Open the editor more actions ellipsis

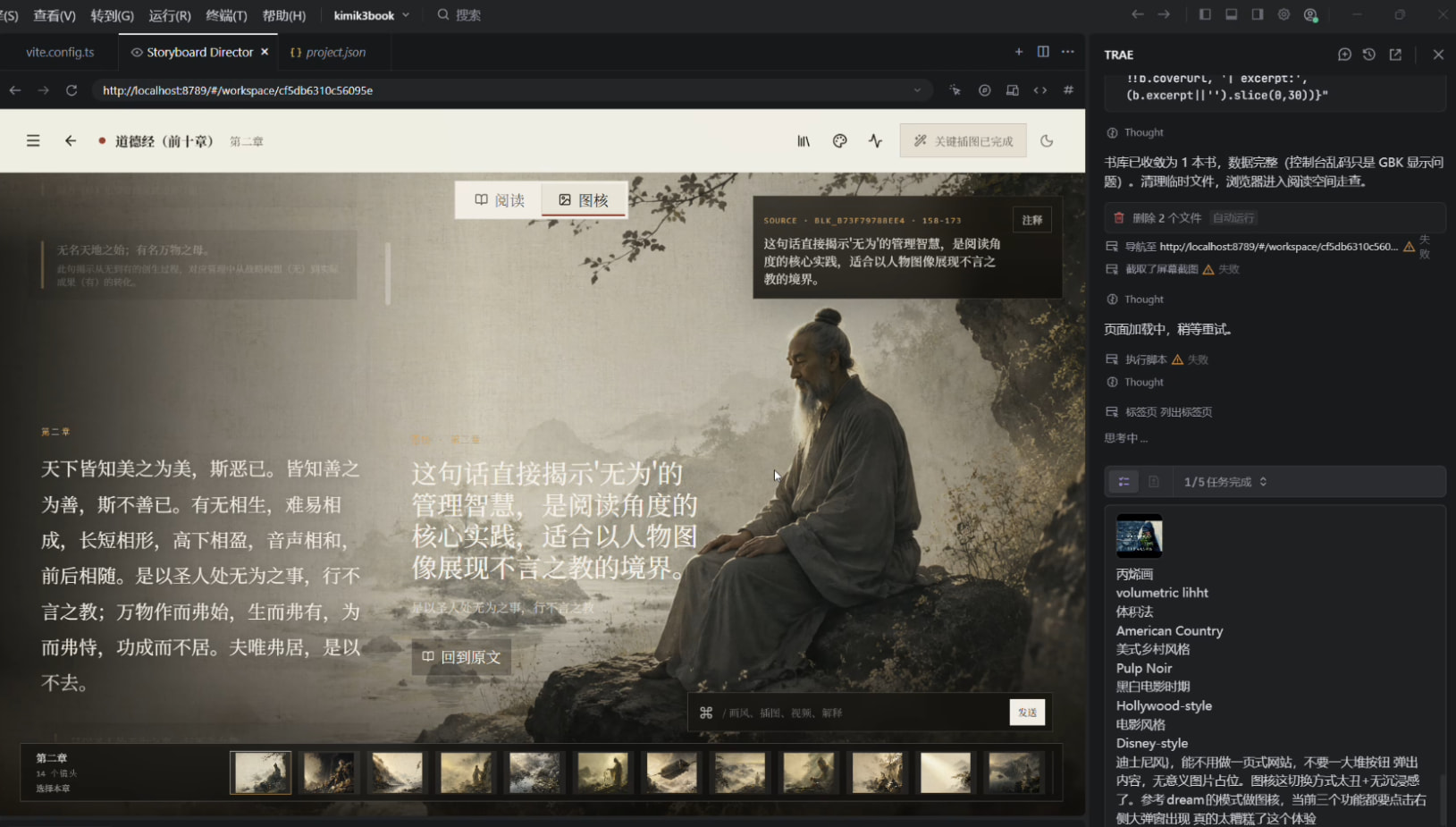point(1068,52)
